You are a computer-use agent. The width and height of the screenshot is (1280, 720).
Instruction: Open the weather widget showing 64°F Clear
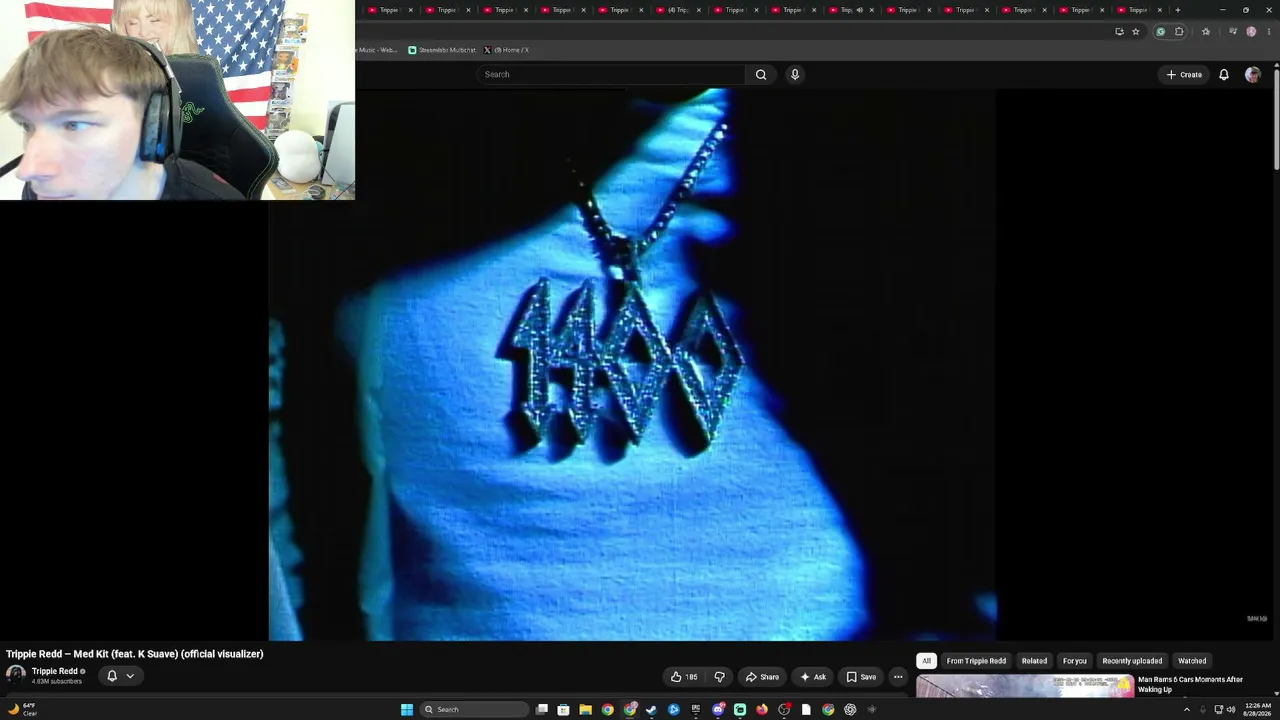tap(22, 710)
